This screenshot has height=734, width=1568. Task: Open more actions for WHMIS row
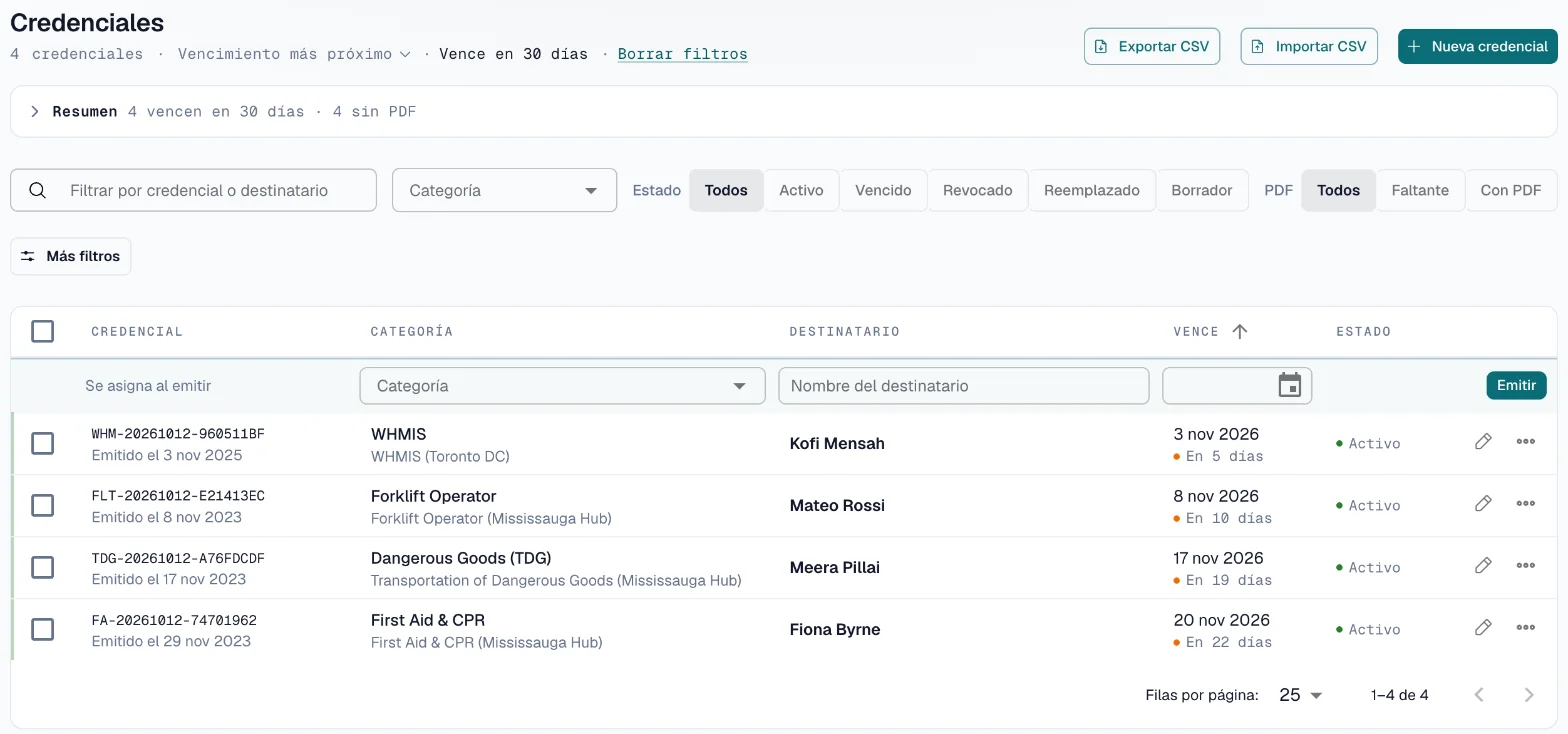[x=1525, y=441]
